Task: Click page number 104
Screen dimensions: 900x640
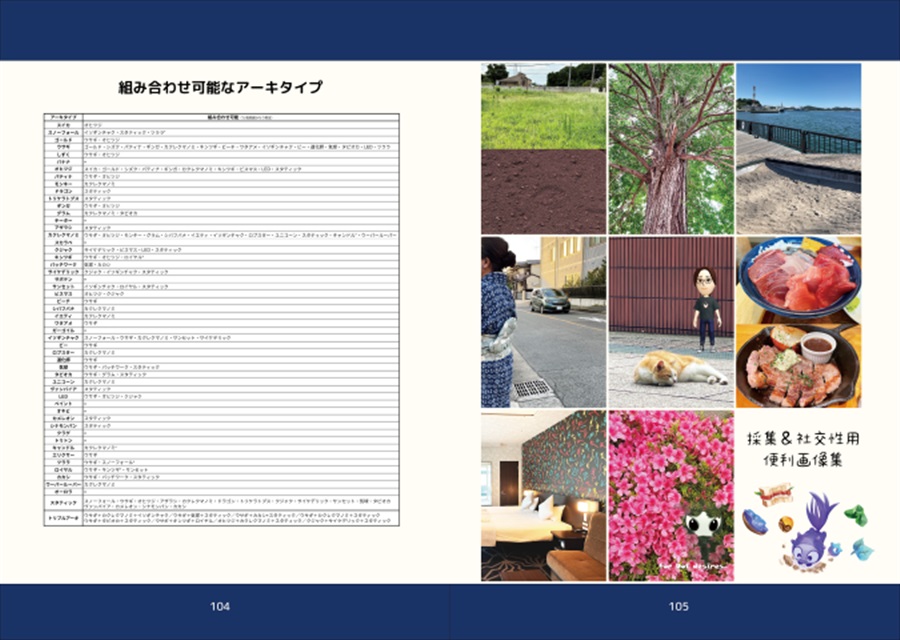Action: point(220,606)
